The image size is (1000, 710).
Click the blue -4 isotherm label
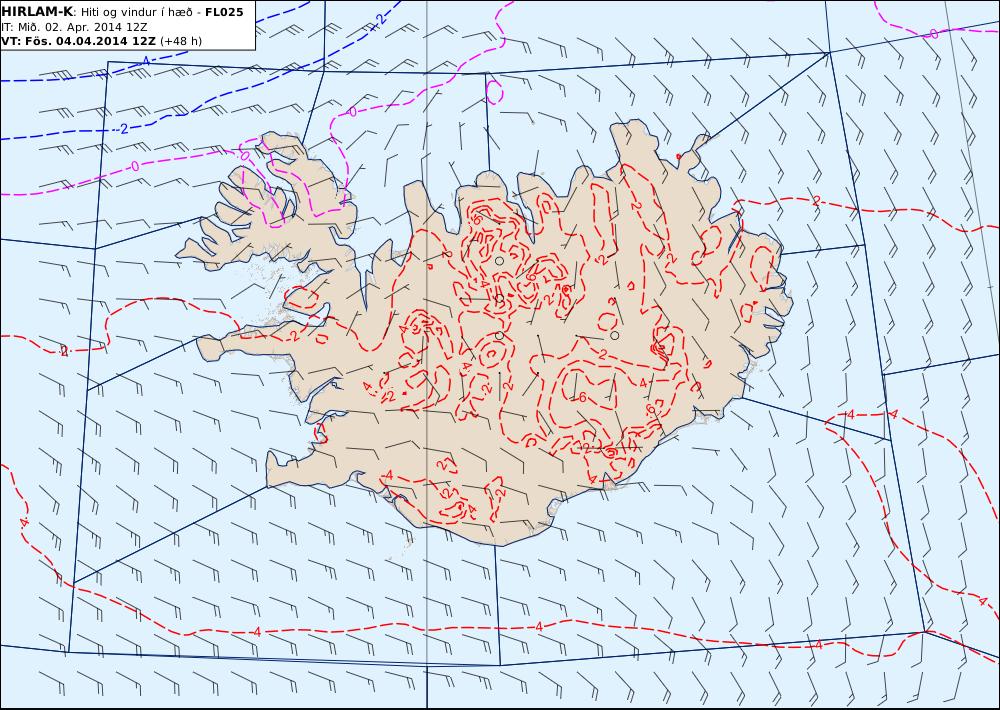click(145, 61)
